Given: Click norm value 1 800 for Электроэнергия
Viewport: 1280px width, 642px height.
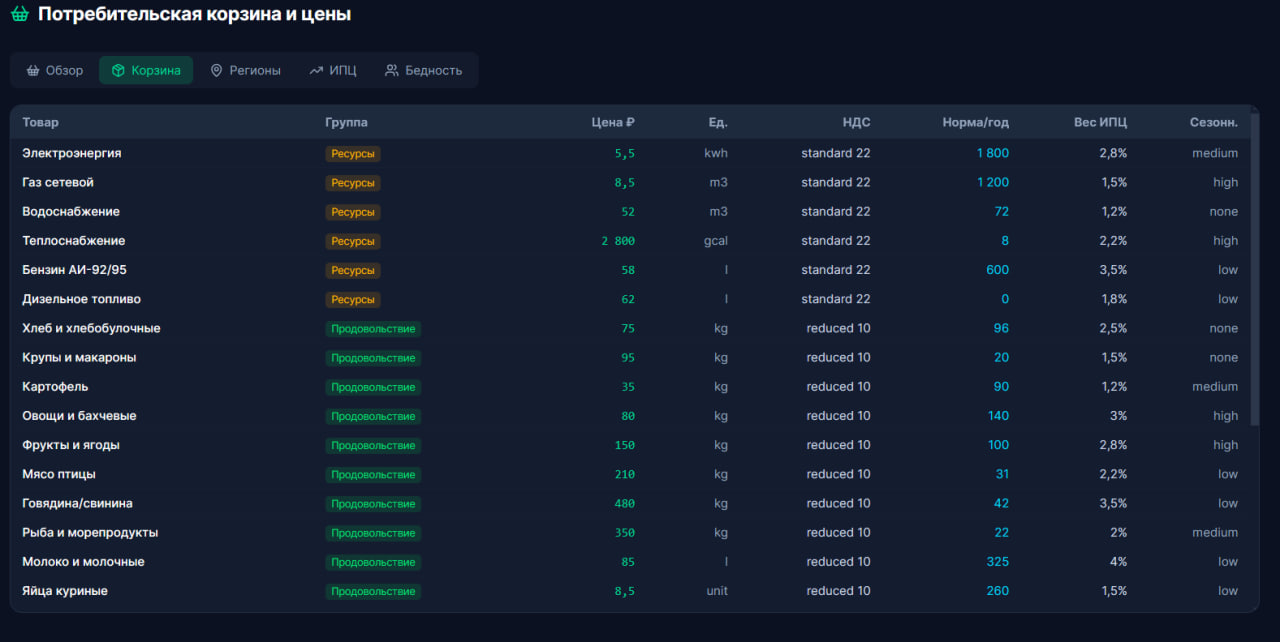Looking at the screenshot, I should 993,154.
